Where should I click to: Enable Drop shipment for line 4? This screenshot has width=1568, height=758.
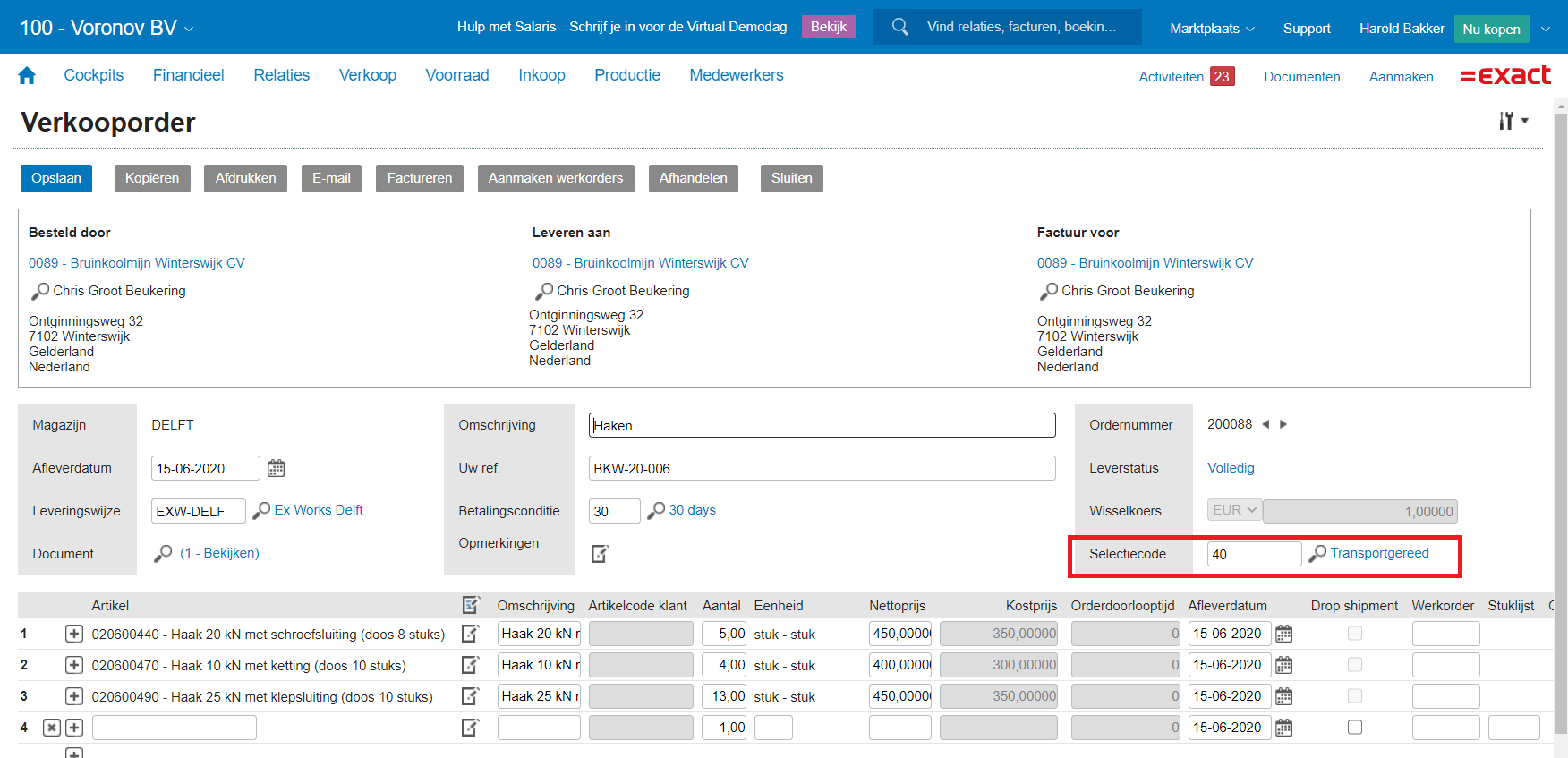tap(1355, 727)
